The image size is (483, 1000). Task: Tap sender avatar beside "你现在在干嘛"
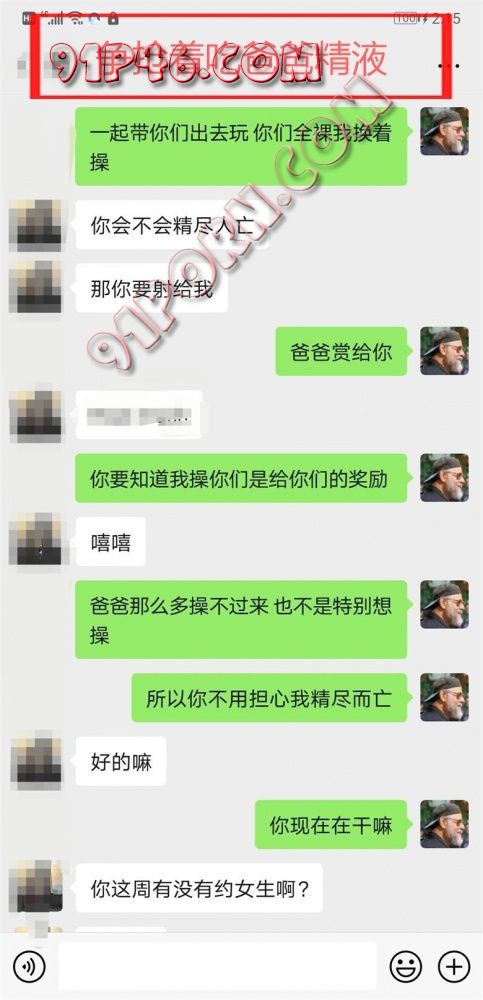444,824
